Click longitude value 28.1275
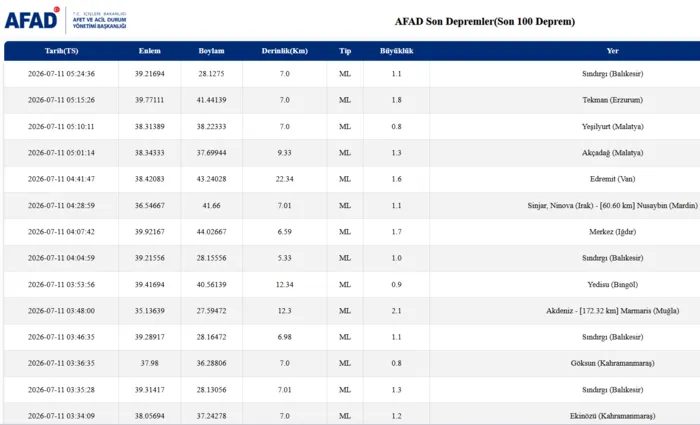This screenshot has height=425, width=700. 211,74
